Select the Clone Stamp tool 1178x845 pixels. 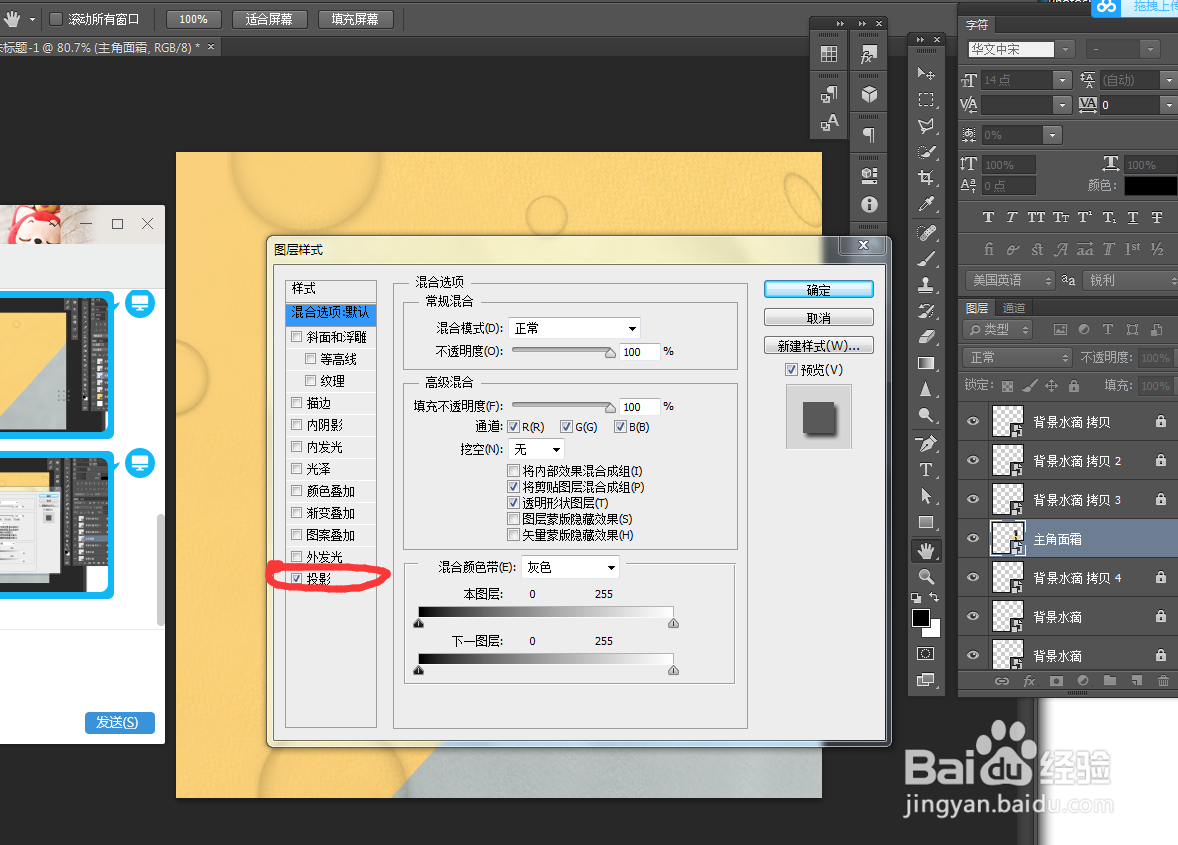926,285
